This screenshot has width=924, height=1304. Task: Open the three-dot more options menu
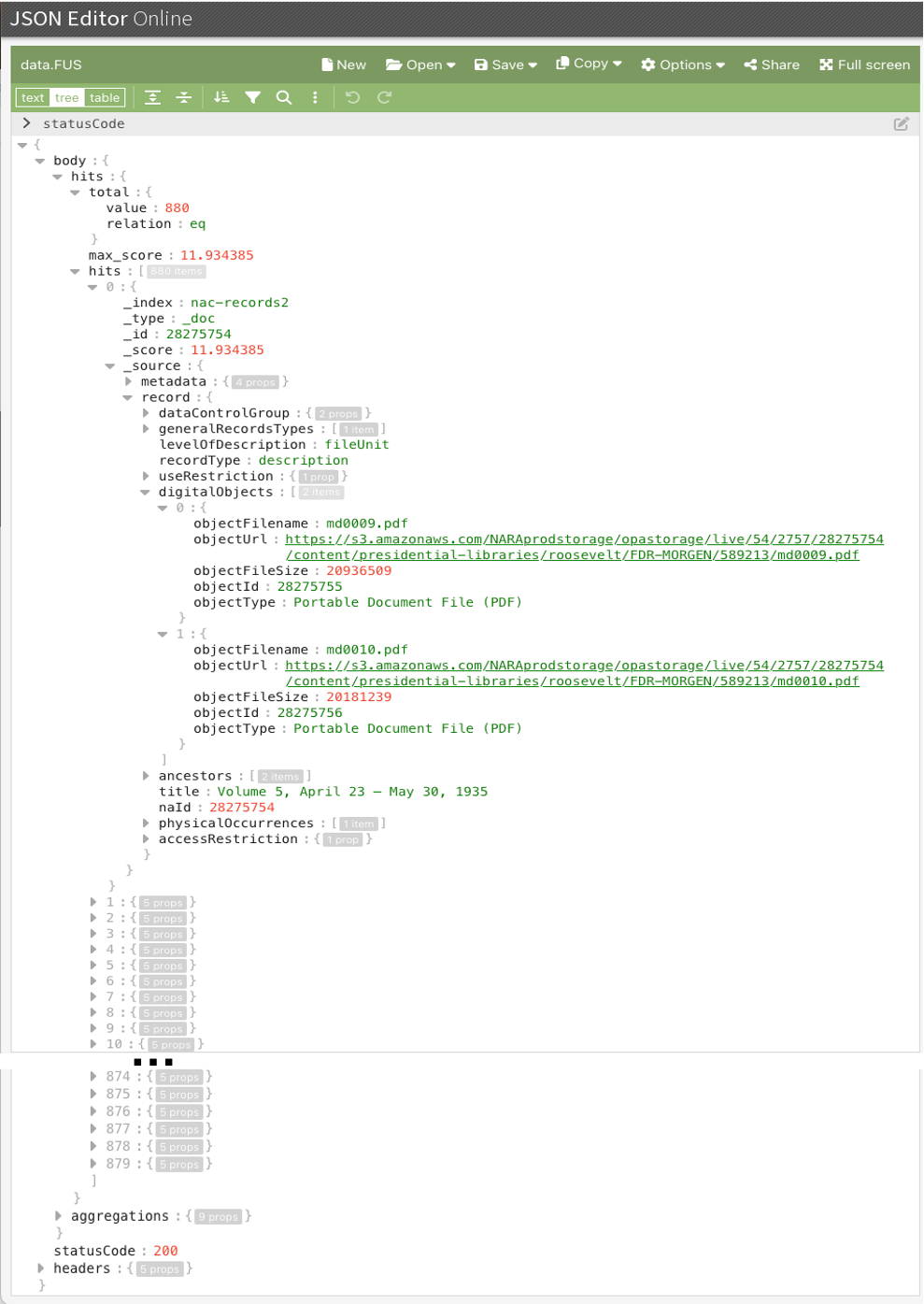[x=315, y=97]
